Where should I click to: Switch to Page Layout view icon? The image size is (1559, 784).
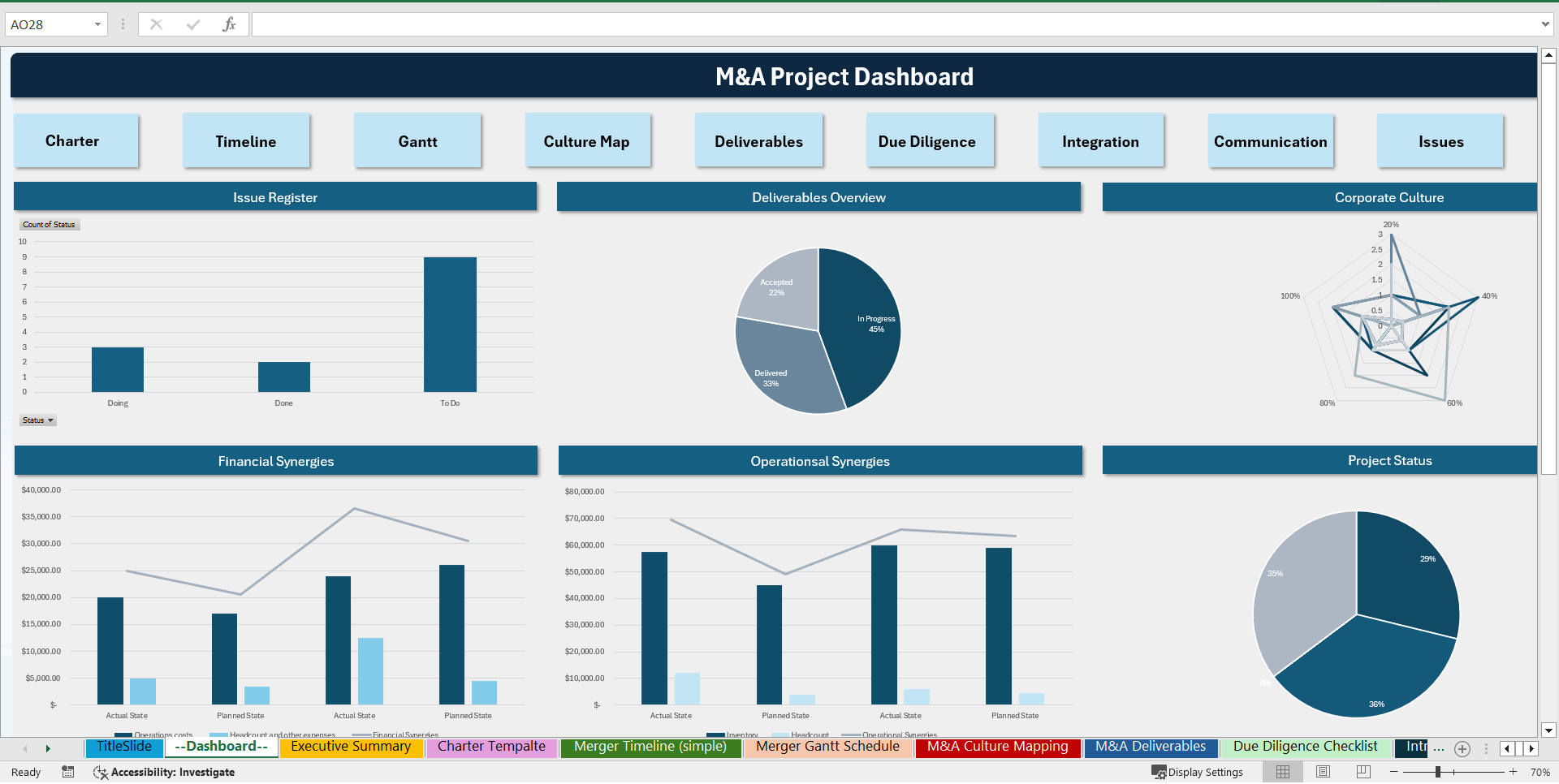1323,772
